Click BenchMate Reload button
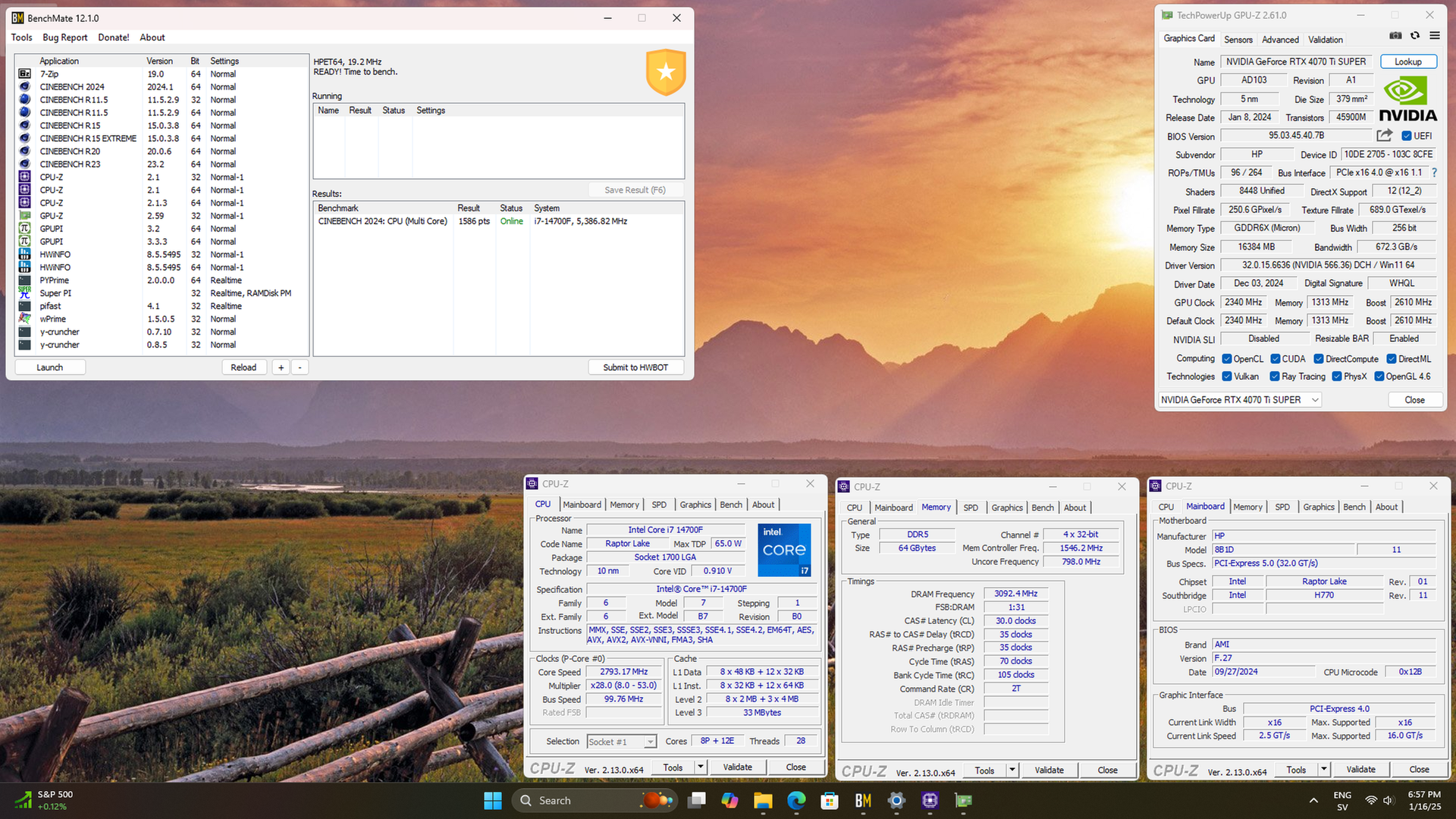 [x=243, y=367]
